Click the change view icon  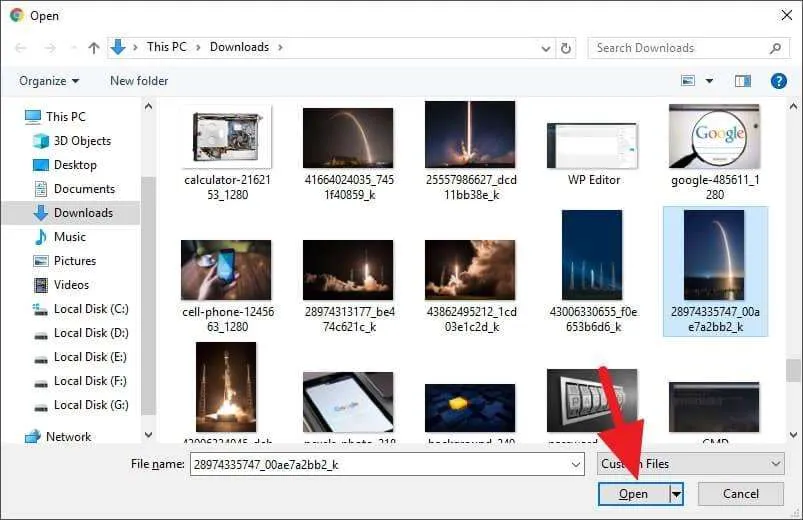pos(688,81)
